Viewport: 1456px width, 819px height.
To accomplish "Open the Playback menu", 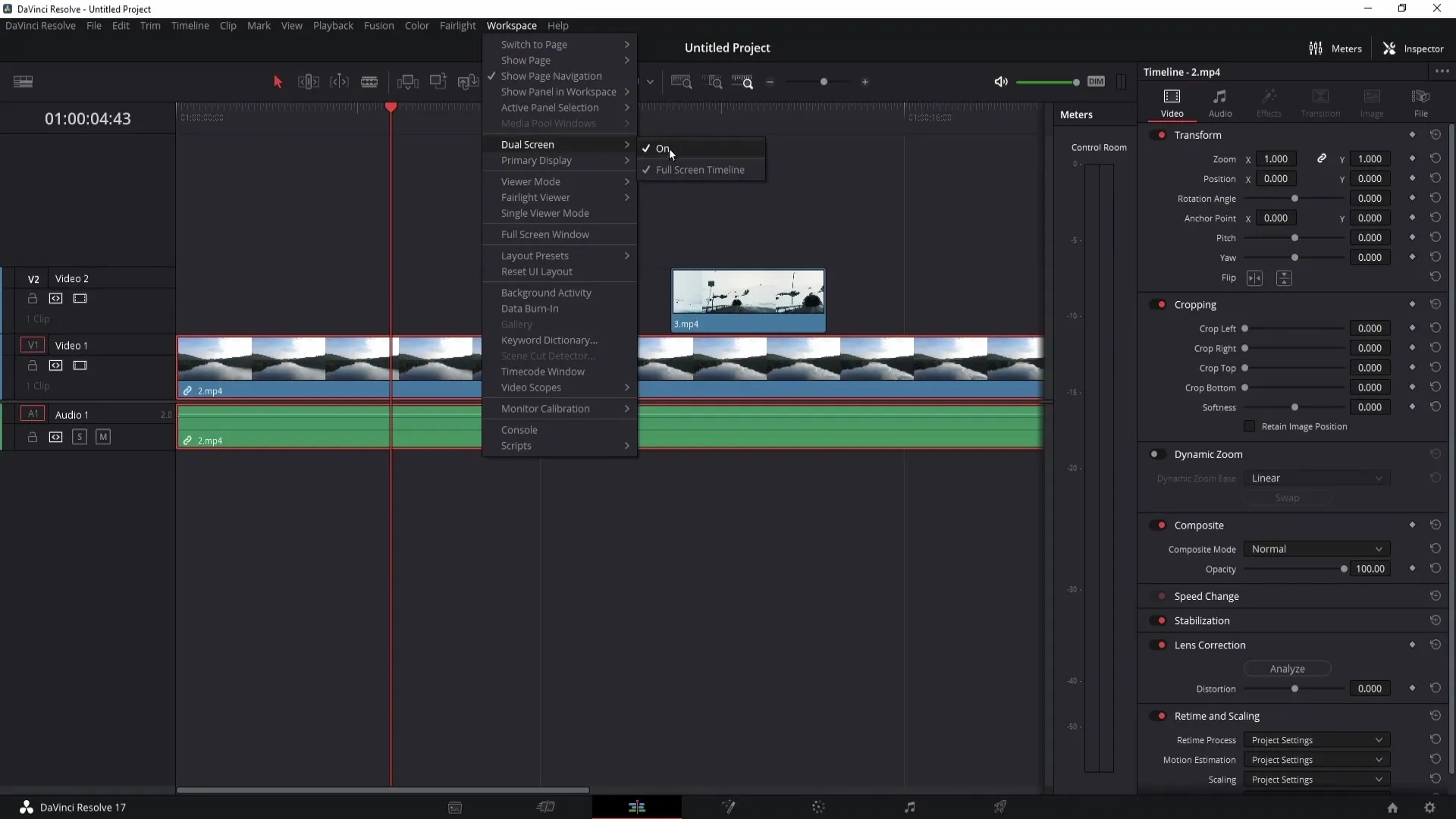I will [x=333, y=26].
